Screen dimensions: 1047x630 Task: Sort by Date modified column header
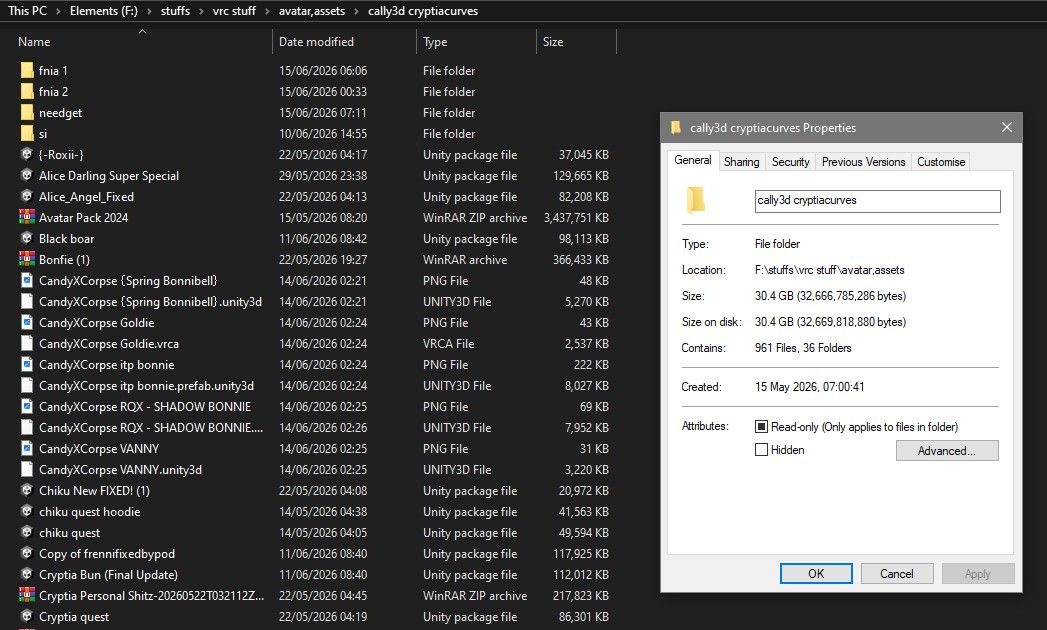pyautogui.click(x=316, y=41)
